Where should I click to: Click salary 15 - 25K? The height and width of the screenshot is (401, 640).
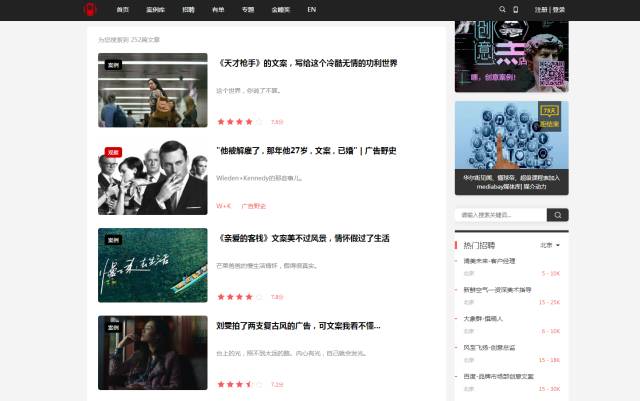click(x=549, y=302)
